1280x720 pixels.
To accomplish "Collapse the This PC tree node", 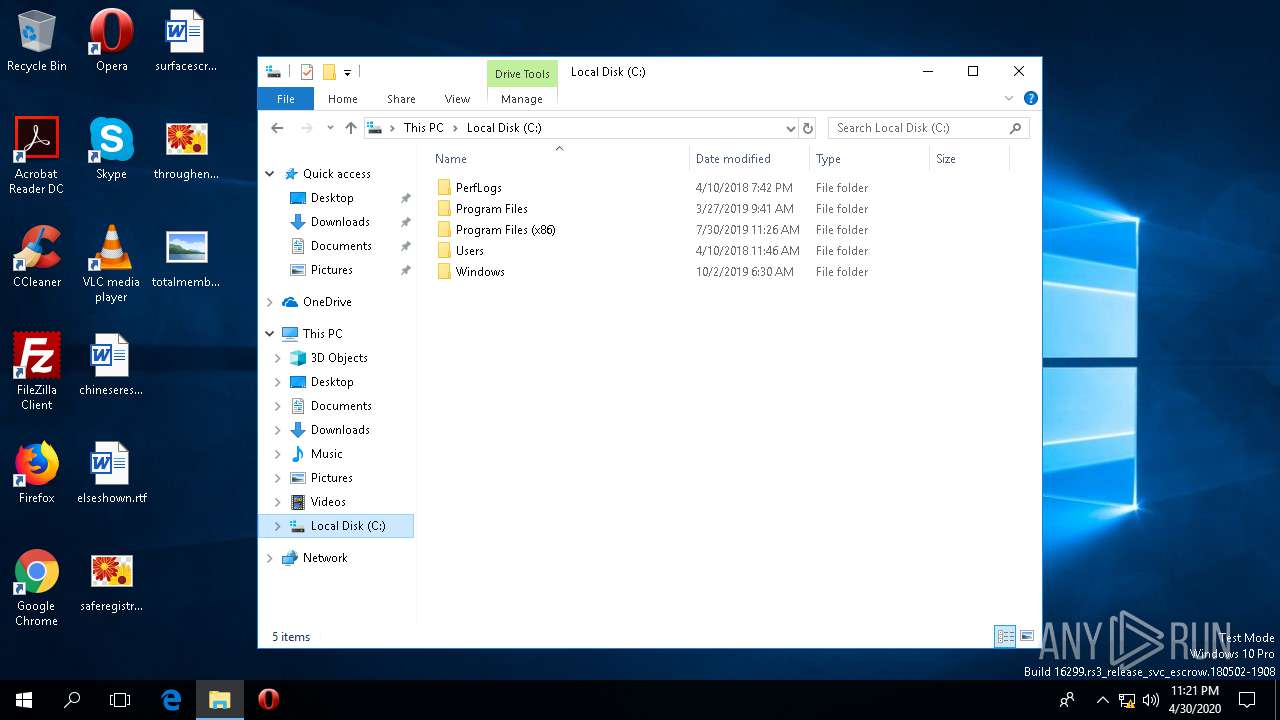I will pyautogui.click(x=270, y=334).
